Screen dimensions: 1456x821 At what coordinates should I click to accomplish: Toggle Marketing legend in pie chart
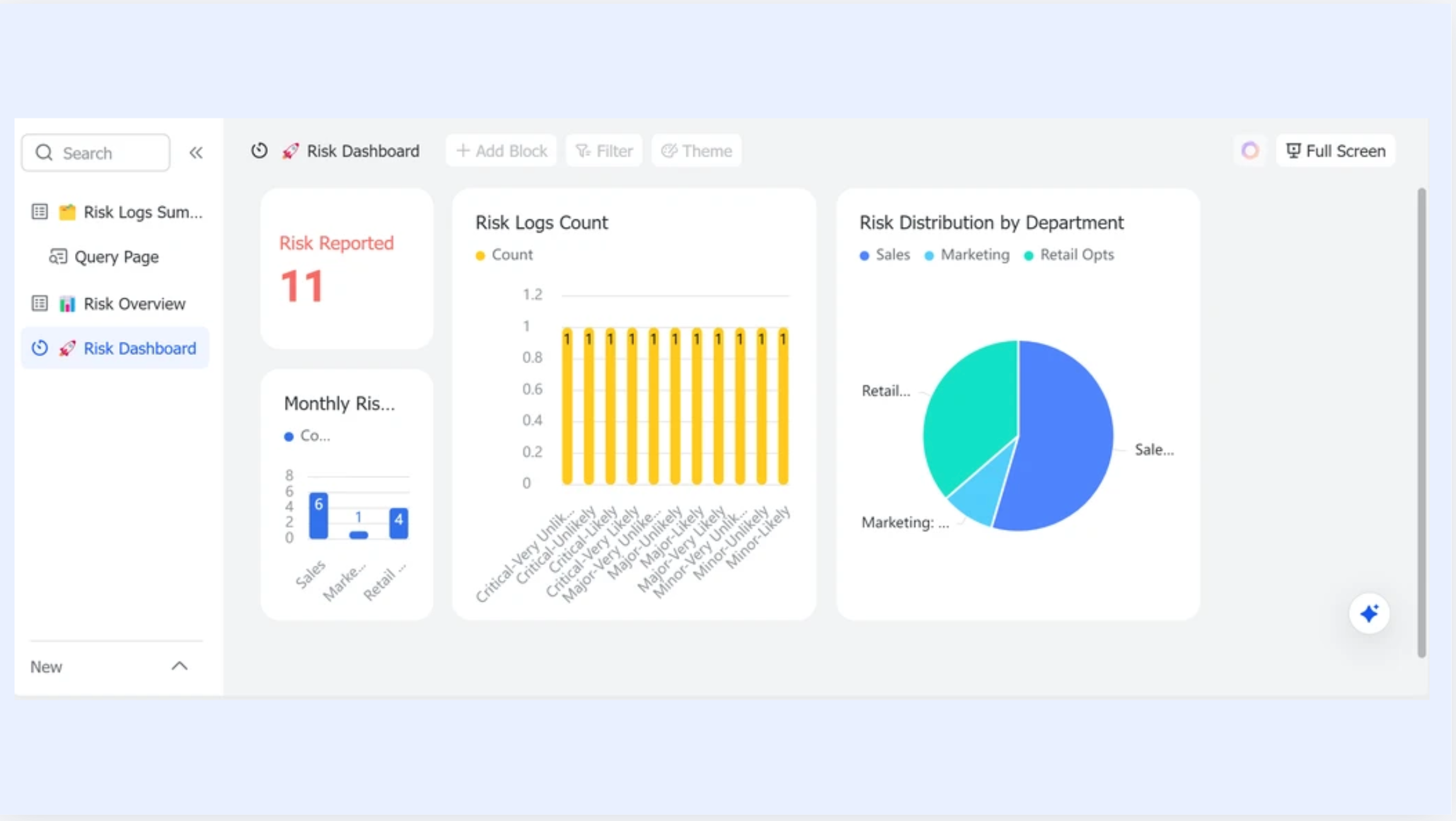[x=966, y=255]
